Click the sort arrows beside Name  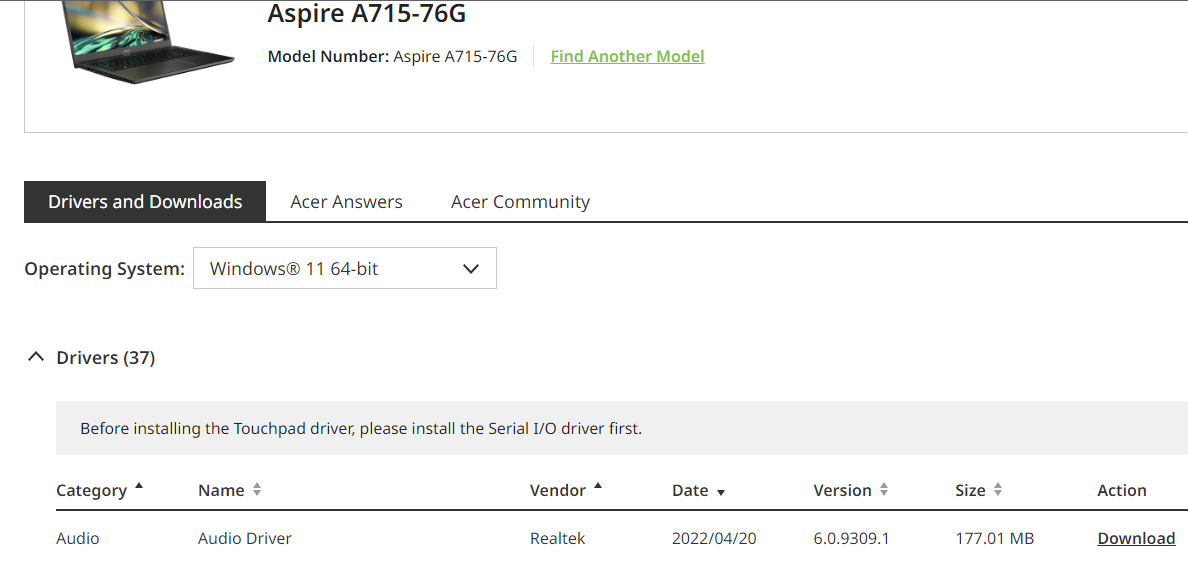257,490
